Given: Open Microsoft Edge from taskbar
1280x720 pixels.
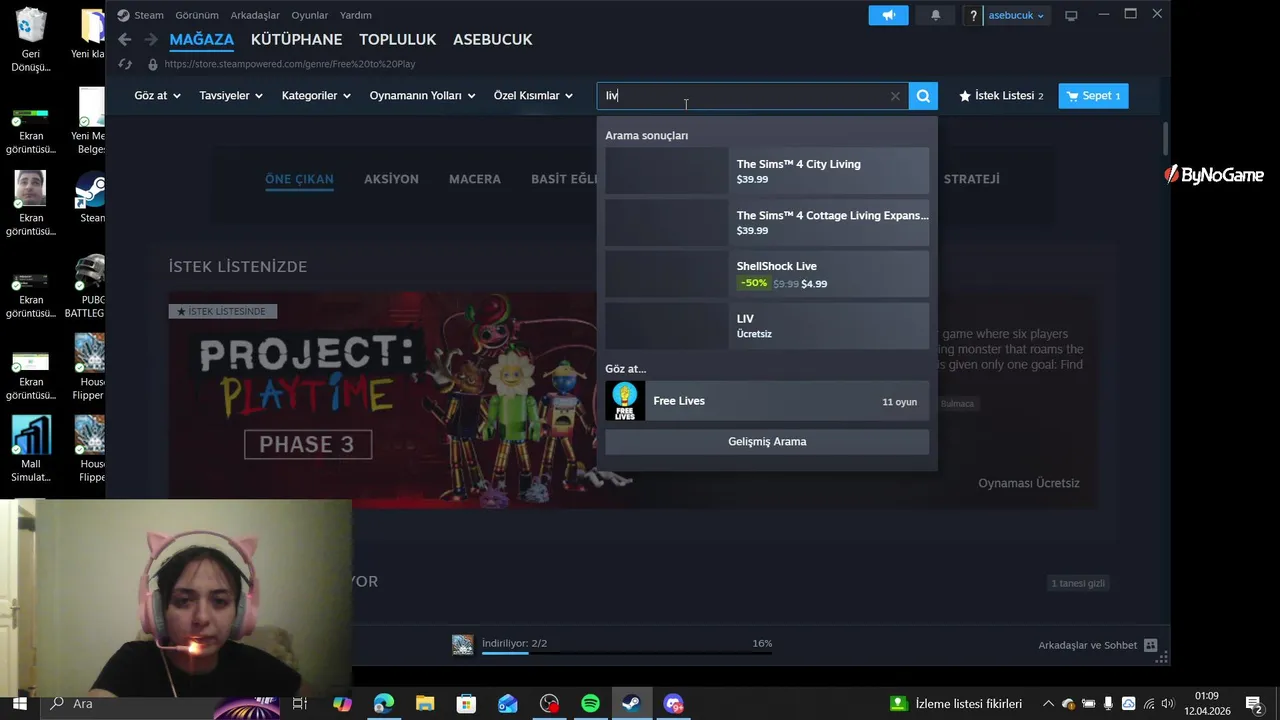Looking at the screenshot, I should [x=383, y=704].
